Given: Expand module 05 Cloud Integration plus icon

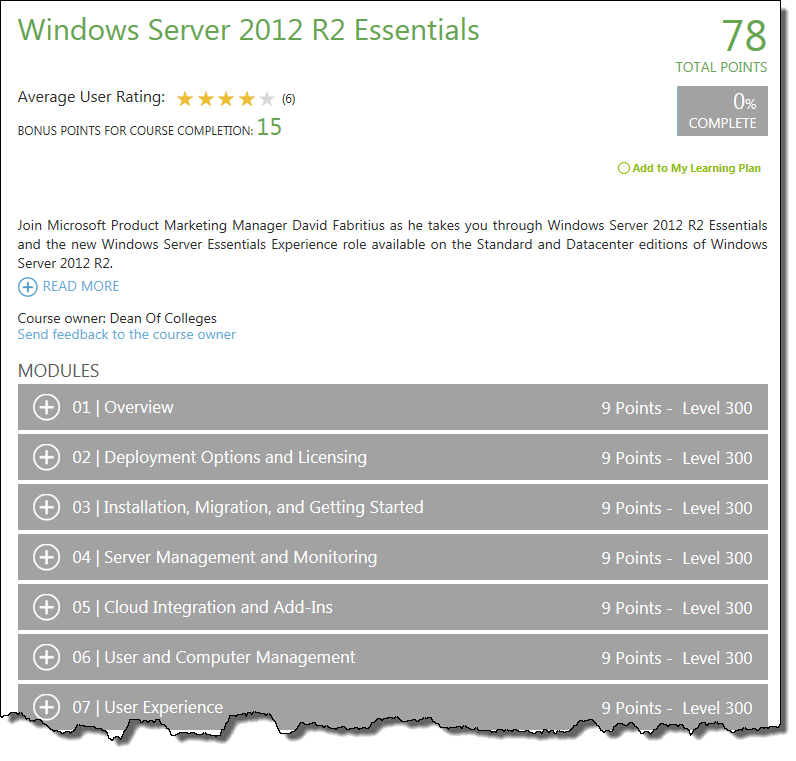Looking at the screenshot, I should coord(46,607).
